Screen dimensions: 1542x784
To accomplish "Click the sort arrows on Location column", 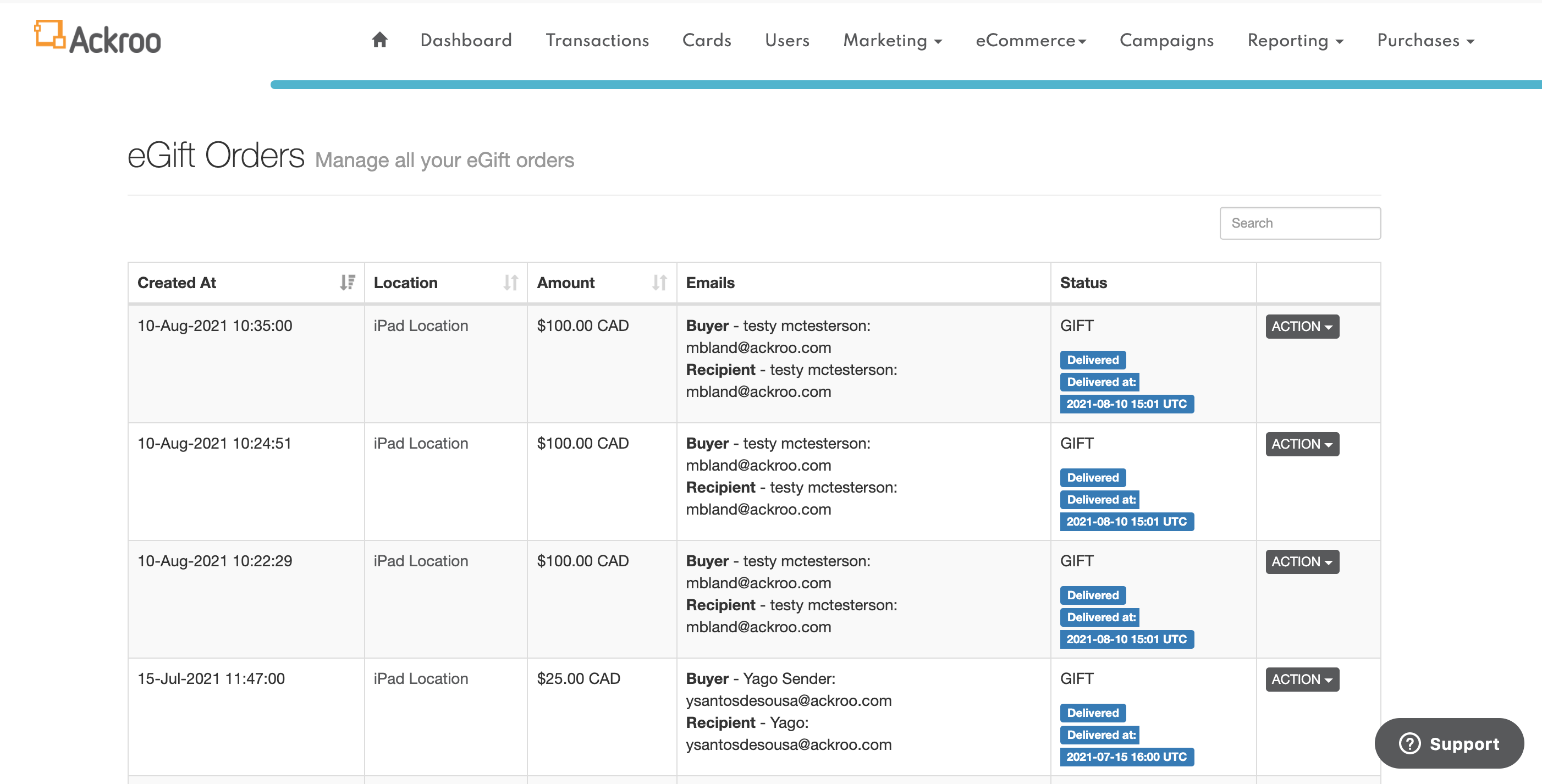I will tap(510, 283).
